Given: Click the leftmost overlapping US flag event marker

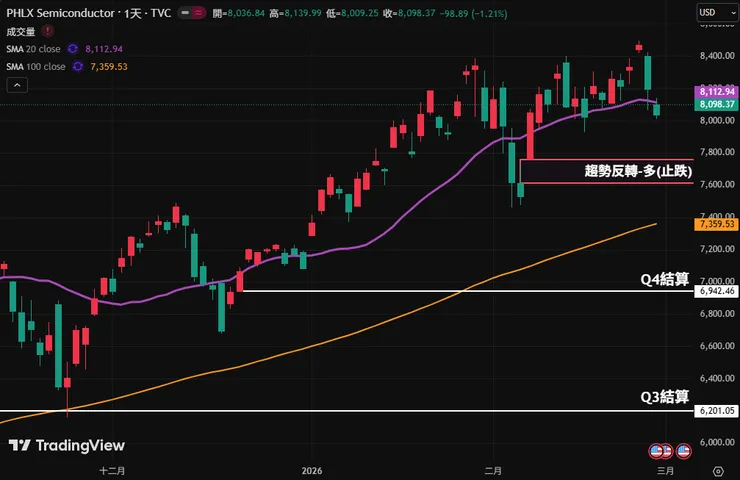Looking at the screenshot, I should pyautogui.click(x=656, y=451).
